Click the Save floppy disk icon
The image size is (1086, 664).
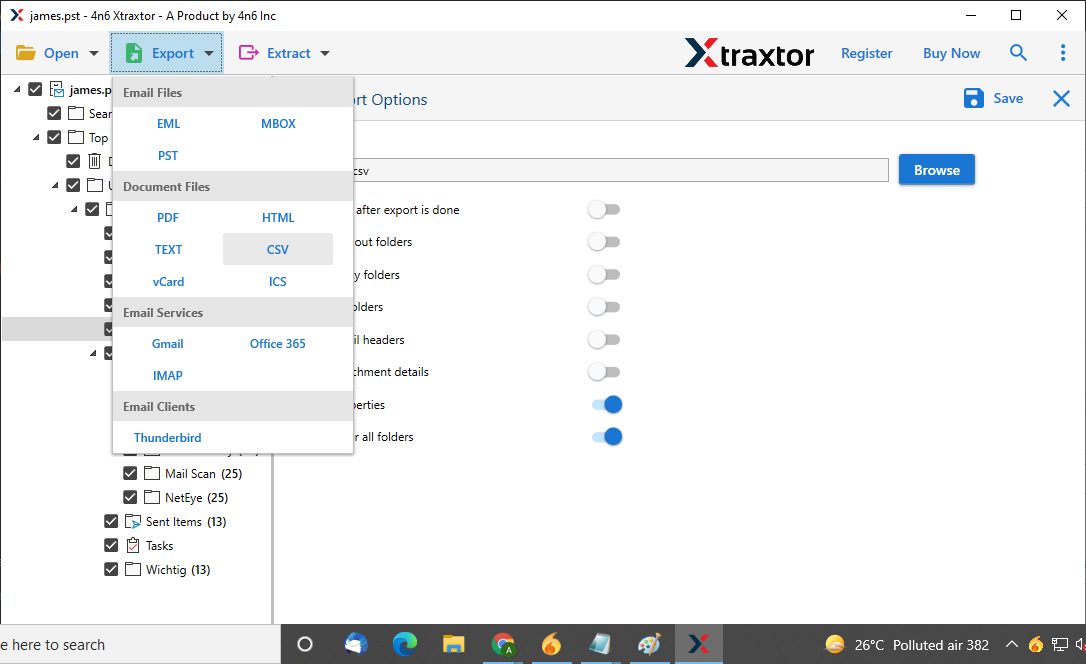(973, 98)
